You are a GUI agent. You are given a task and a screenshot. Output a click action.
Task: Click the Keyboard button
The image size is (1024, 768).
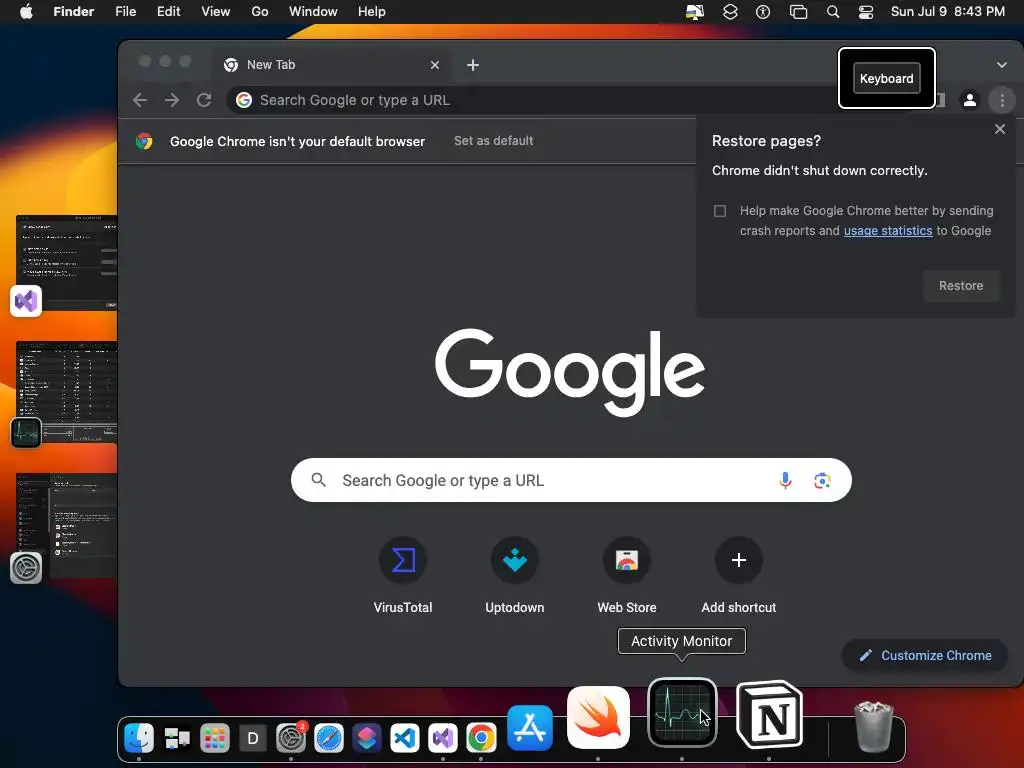point(886,78)
